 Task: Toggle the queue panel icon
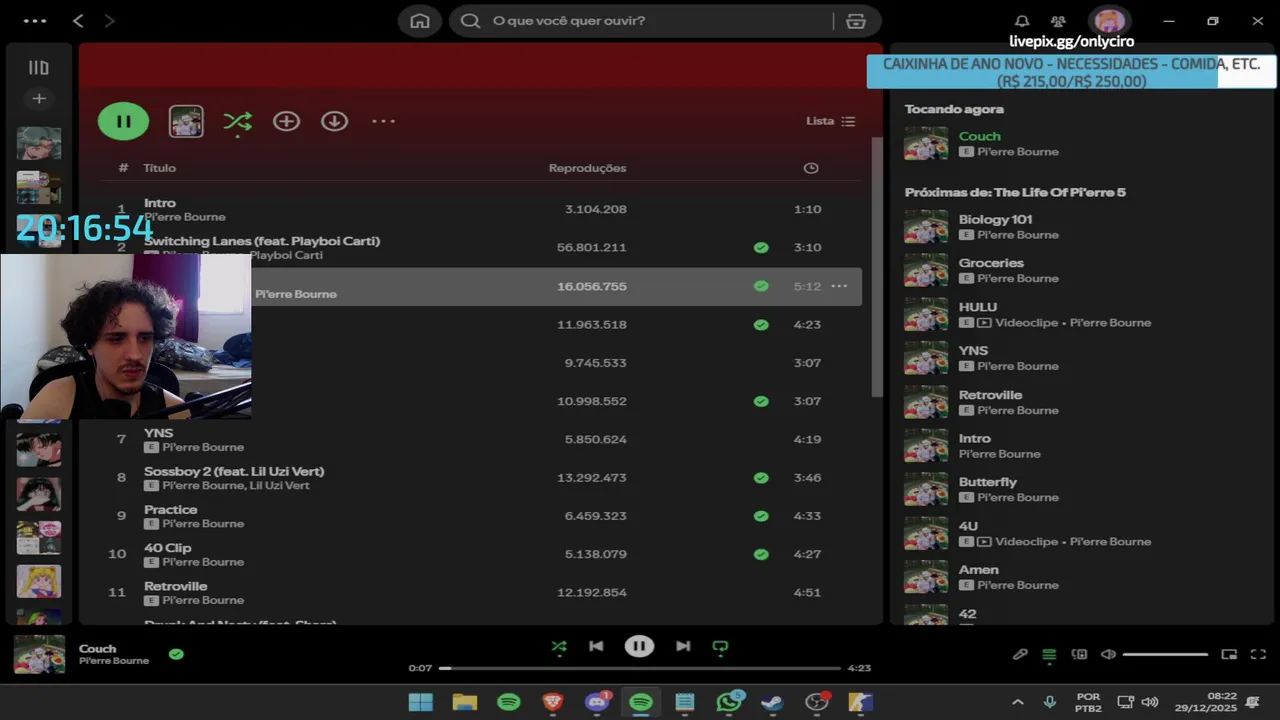[x=1049, y=654]
